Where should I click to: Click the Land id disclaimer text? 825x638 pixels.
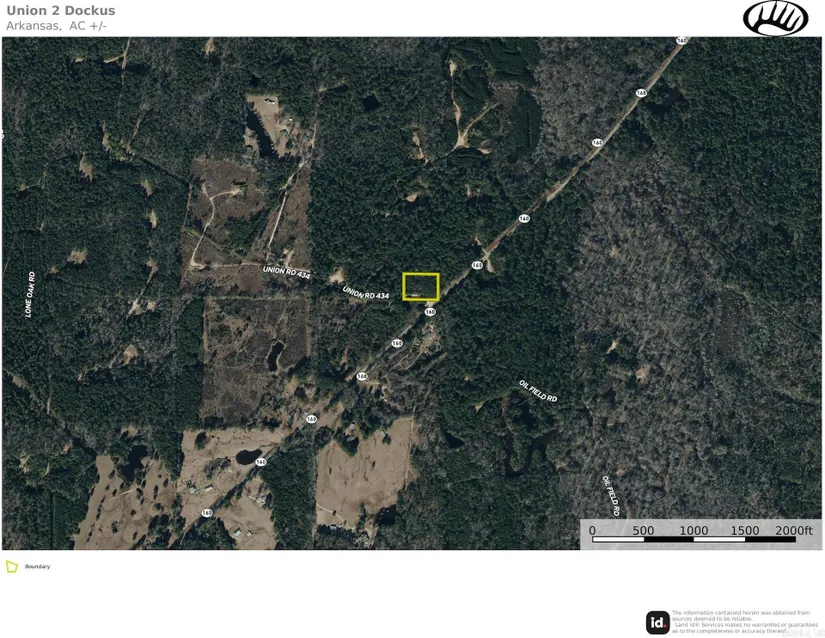coord(744,622)
